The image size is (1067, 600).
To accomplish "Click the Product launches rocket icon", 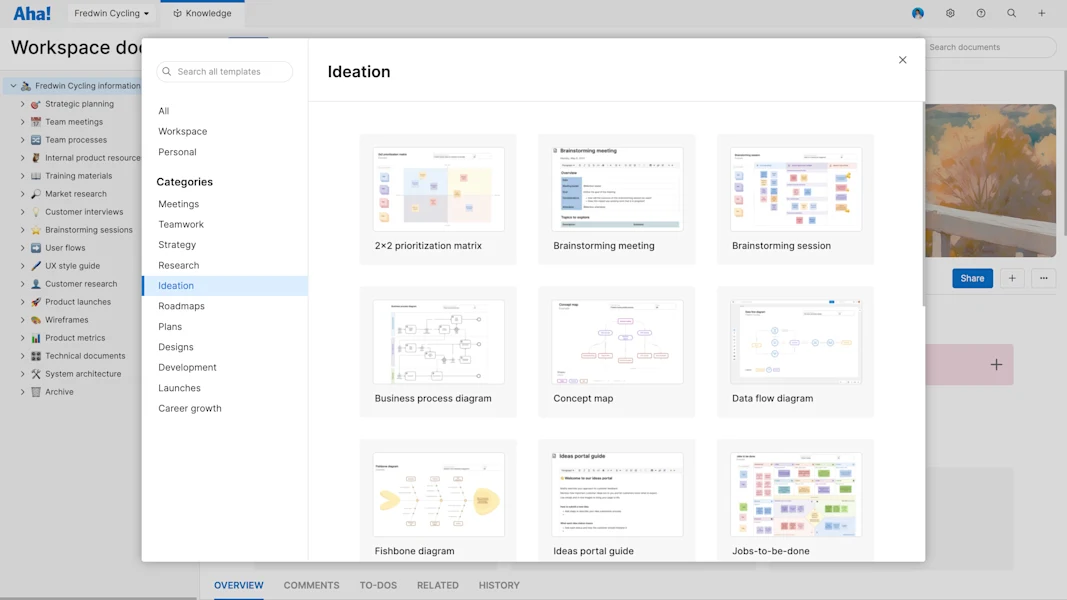I will click(36, 302).
